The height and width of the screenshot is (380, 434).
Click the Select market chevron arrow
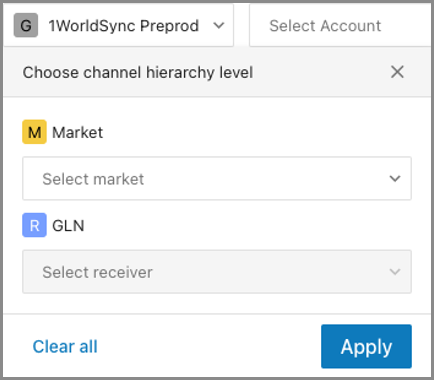[395, 178]
